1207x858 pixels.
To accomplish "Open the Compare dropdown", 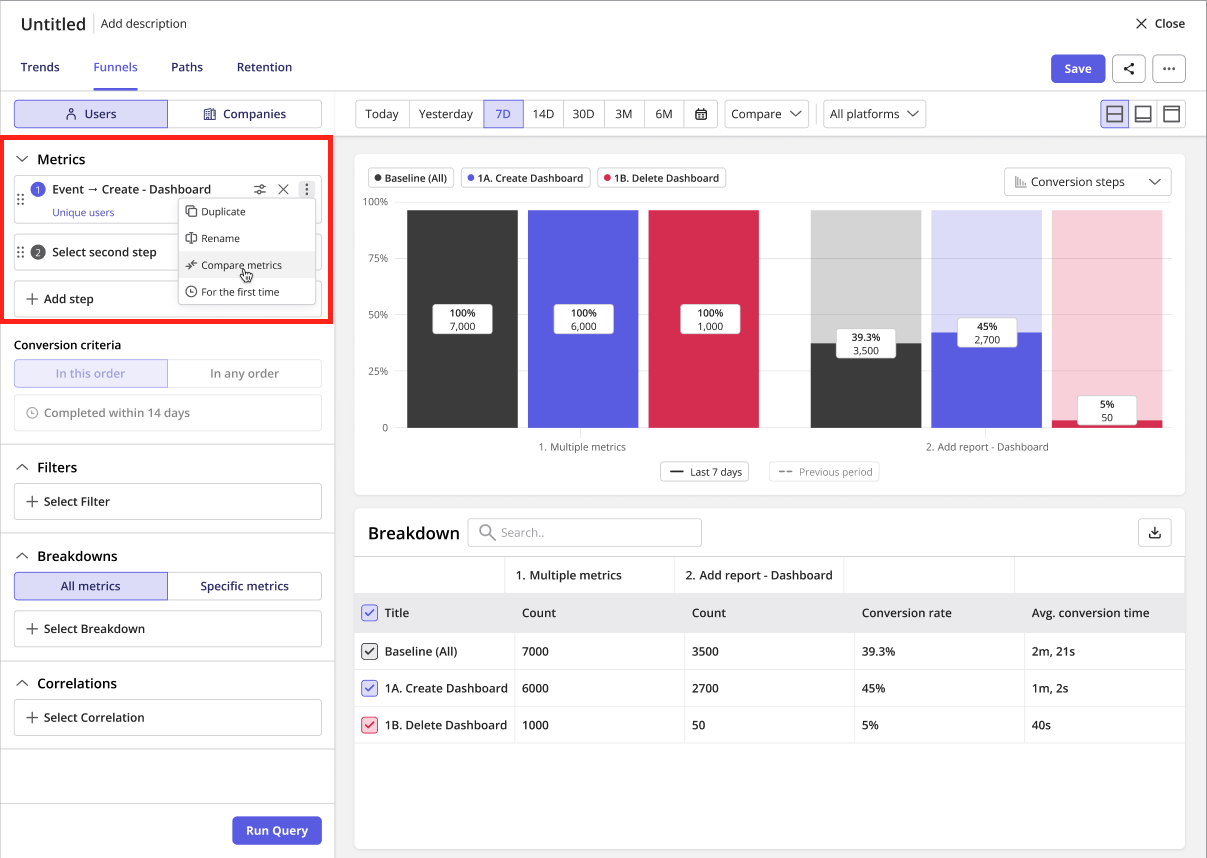I will (767, 114).
